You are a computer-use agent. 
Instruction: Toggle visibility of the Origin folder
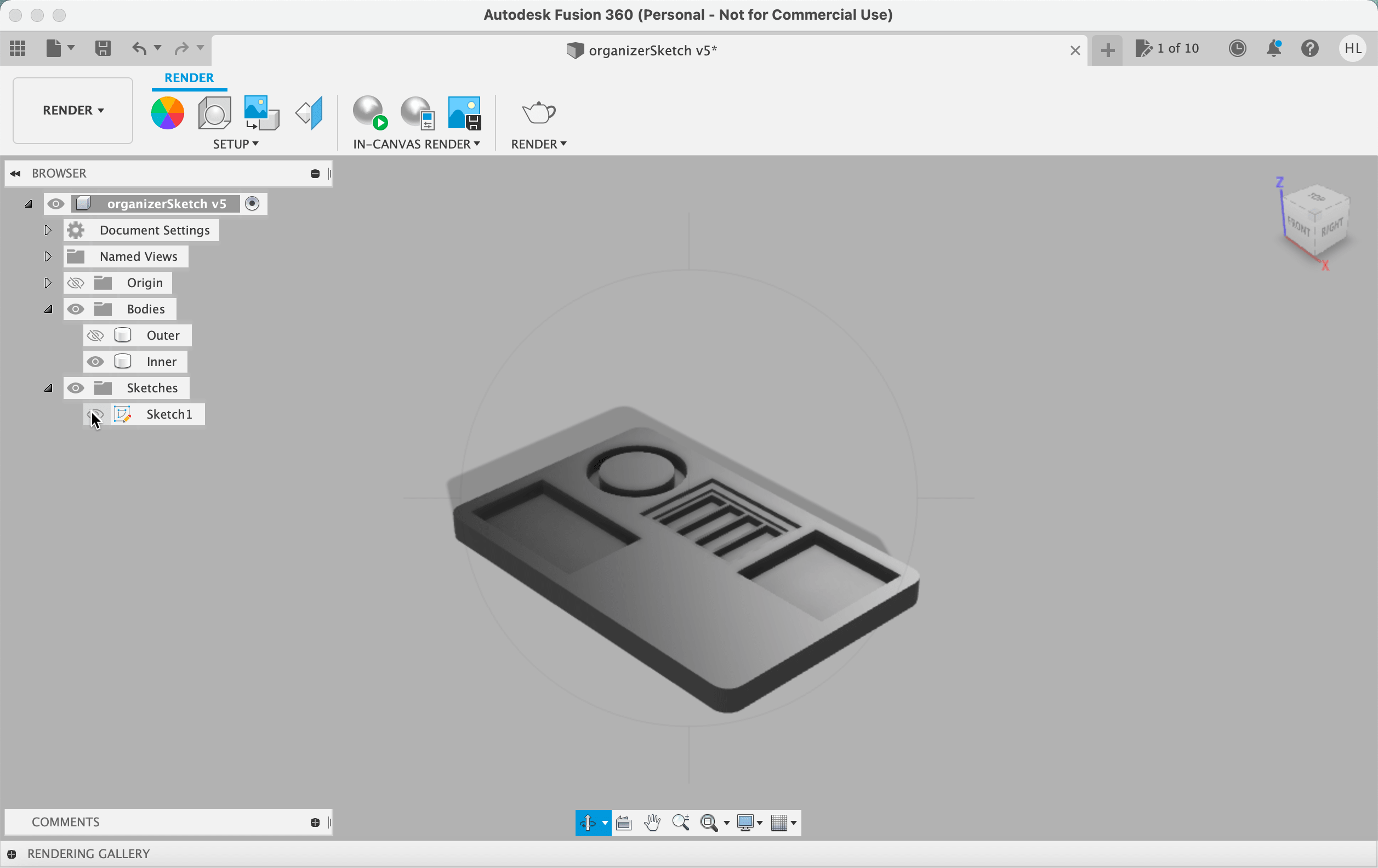click(x=76, y=283)
